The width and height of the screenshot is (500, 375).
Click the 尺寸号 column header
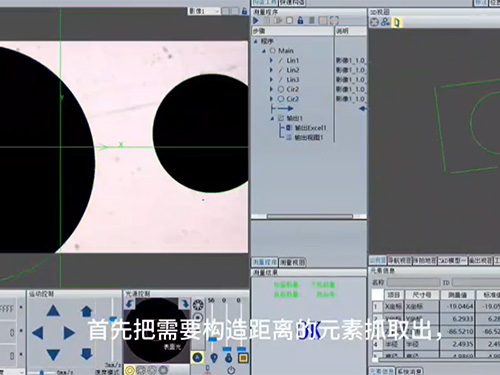click(x=422, y=295)
